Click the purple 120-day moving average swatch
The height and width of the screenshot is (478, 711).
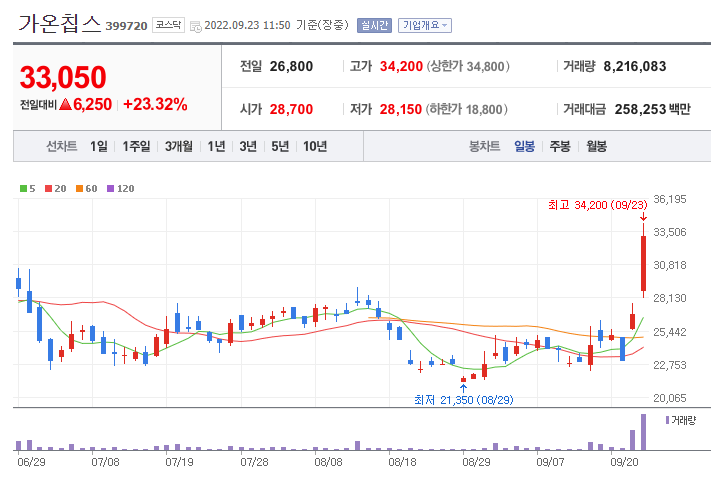[x=111, y=189]
